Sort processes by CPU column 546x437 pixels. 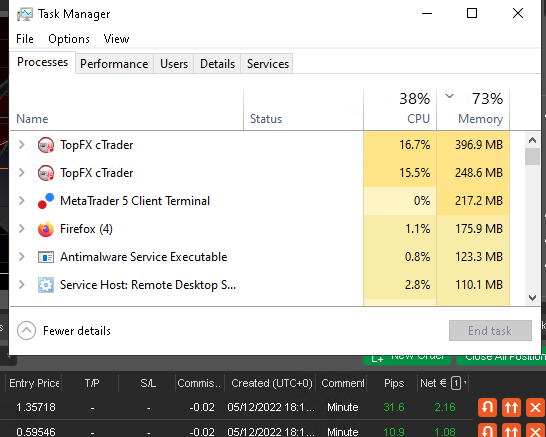[x=400, y=110]
